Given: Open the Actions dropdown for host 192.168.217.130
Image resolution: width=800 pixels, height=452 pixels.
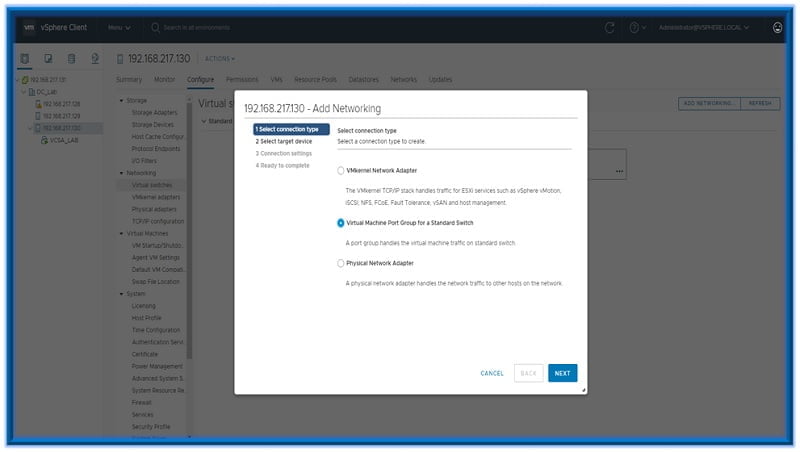Looking at the screenshot, I should point(220,58).
